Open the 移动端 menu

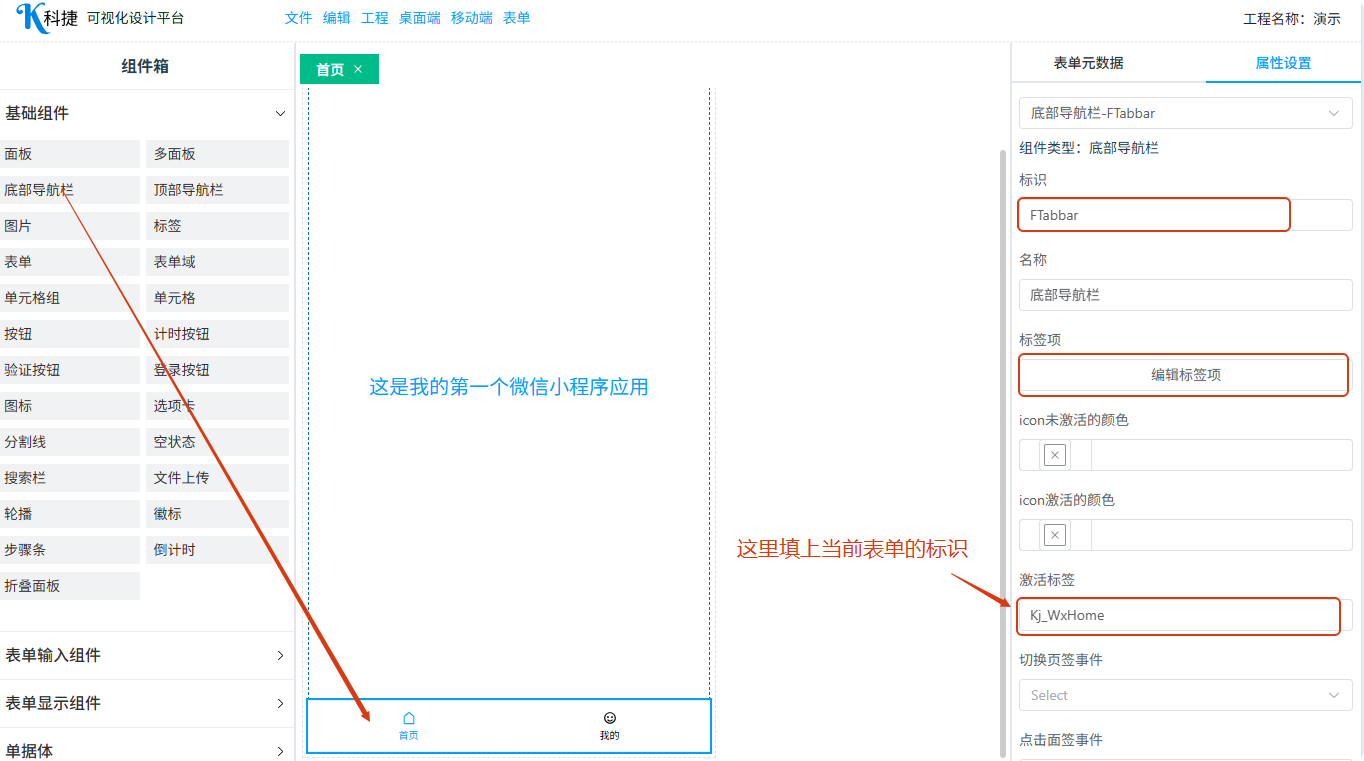point(471,18)
